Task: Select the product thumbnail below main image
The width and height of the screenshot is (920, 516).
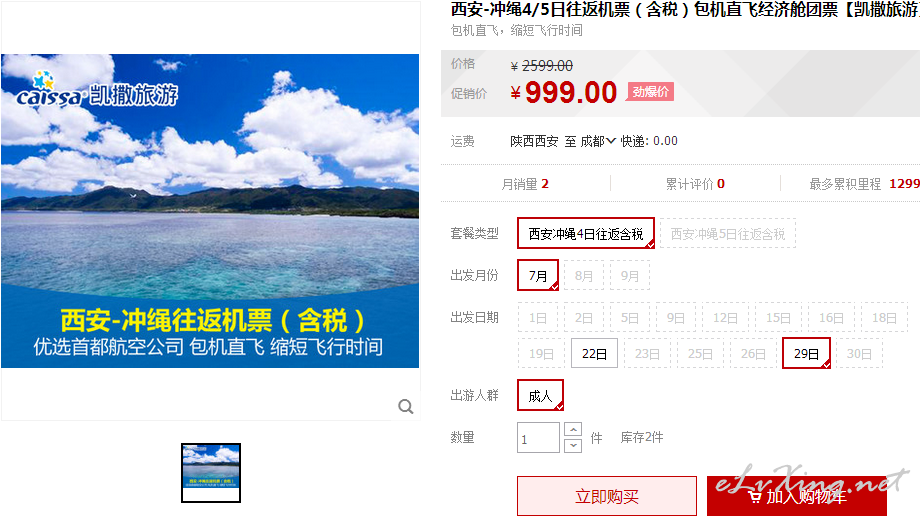Action: click(211, 473)
